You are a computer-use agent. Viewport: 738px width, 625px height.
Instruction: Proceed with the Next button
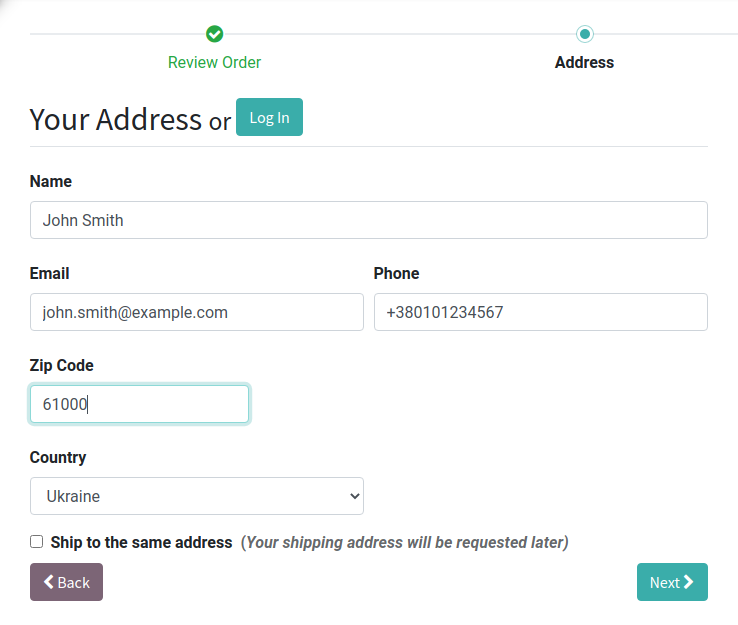tap(672, 582)
